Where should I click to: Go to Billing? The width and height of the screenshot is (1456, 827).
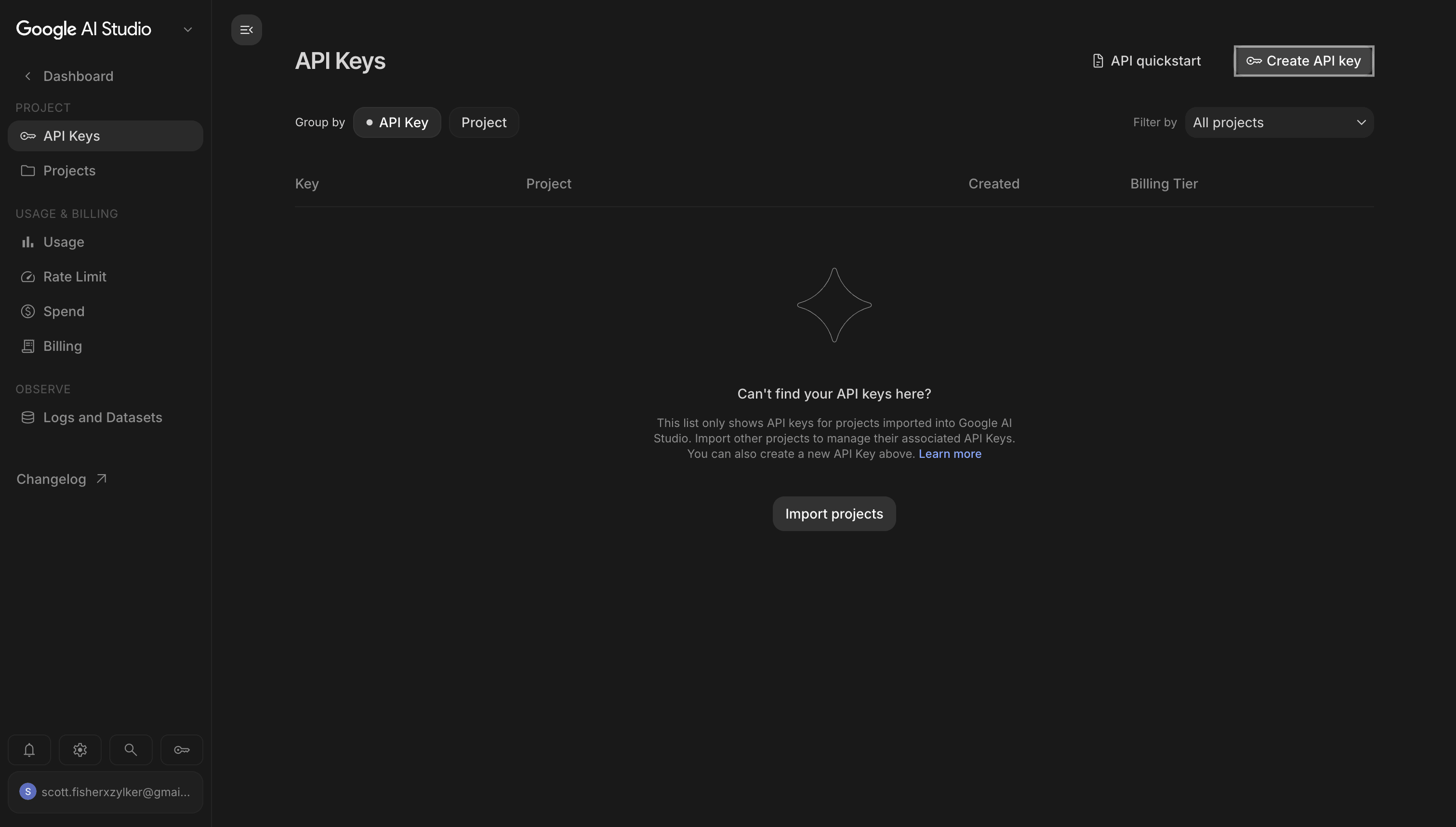point(106,346)
